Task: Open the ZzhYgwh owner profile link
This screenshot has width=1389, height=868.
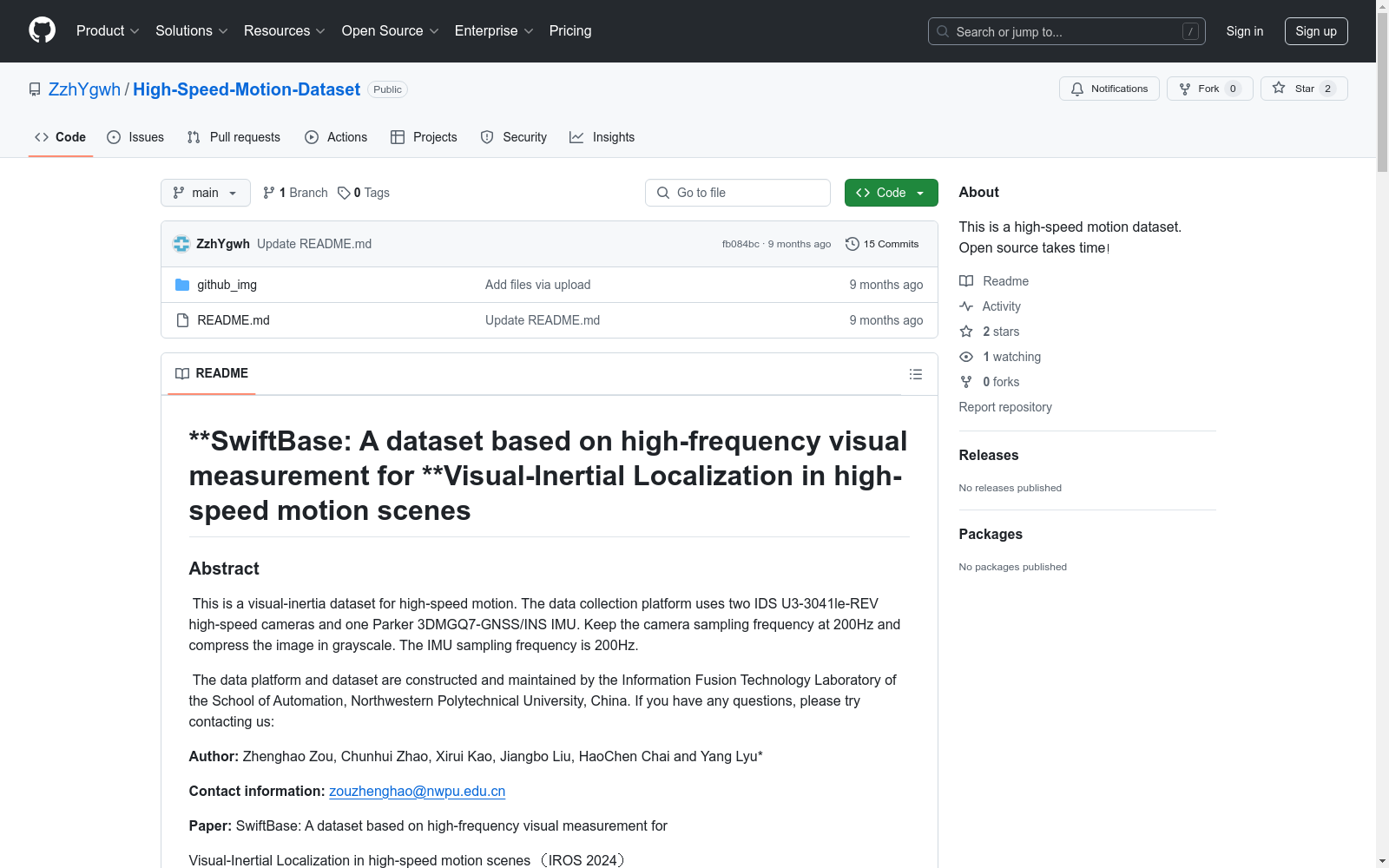Action: click(x=84, y=89)
